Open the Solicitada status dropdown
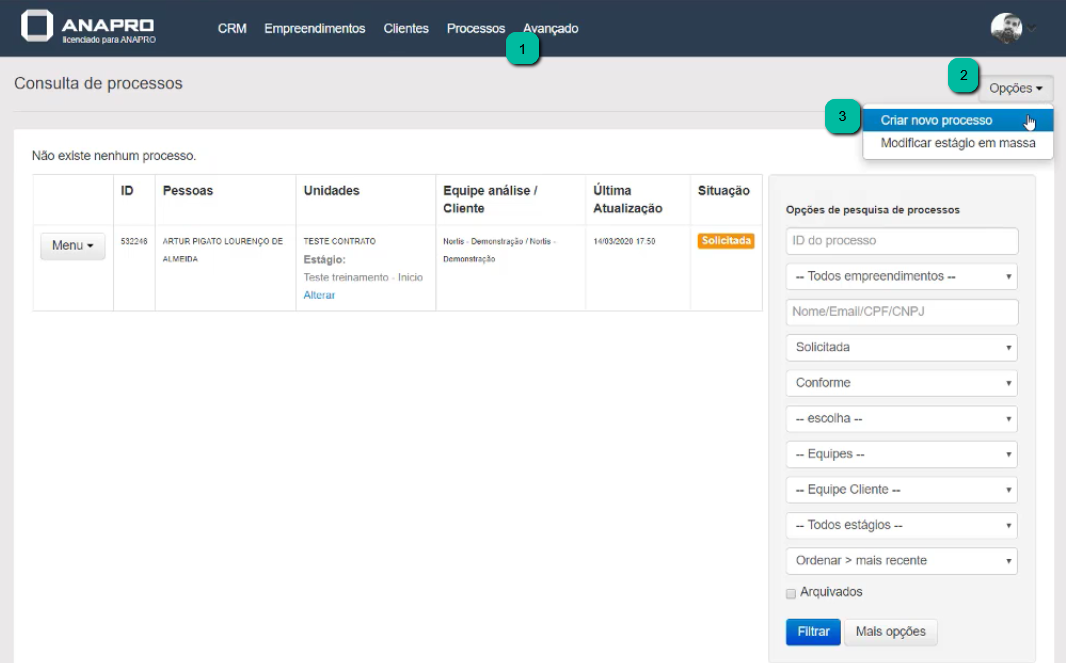 901,347
